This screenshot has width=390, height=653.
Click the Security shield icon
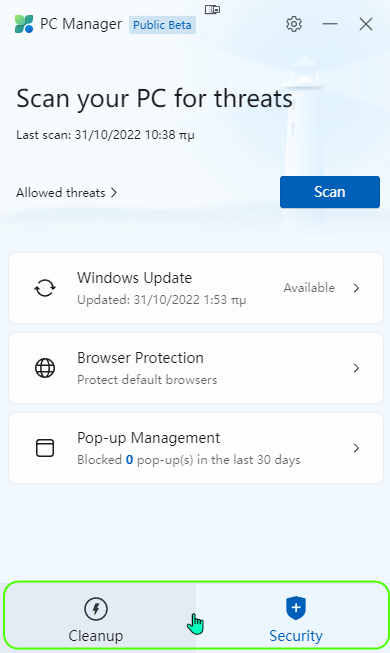click(x=296, y=608)
